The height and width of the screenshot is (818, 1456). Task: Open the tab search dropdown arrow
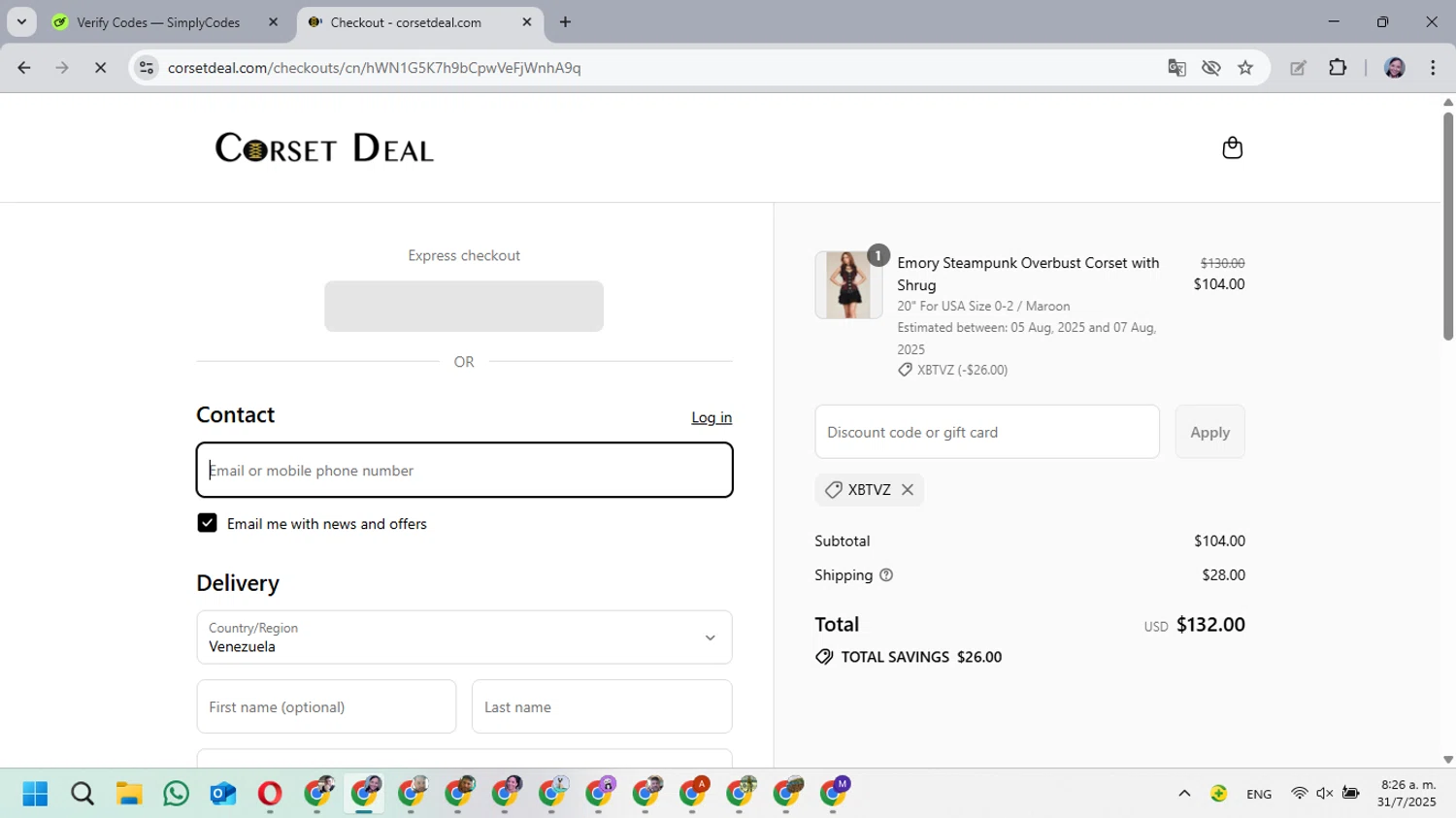click(x=21, y=22)
